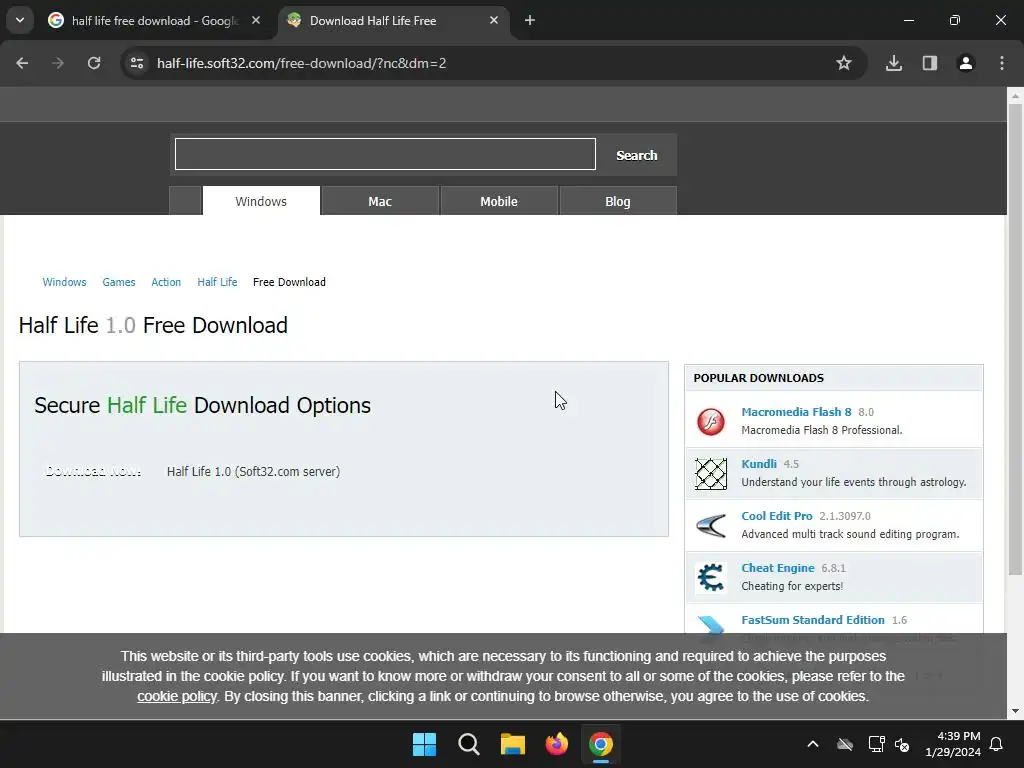Image resolution: width=1024 pixels, height=768 pixels.
Task: Open the Windows Start menu
Action: click(424, 744)
